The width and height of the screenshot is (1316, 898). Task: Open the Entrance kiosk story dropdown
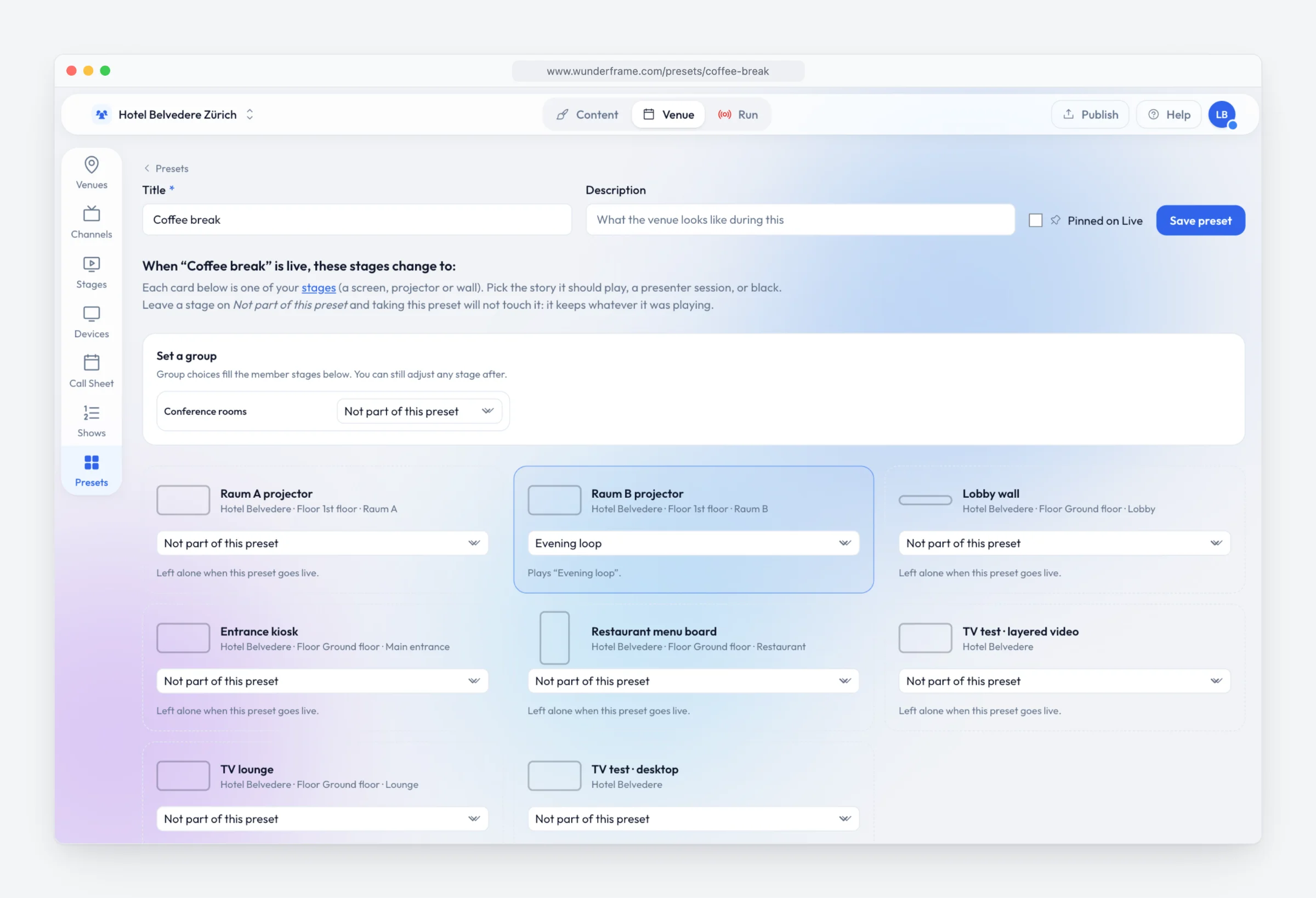(x=322, y=681)
